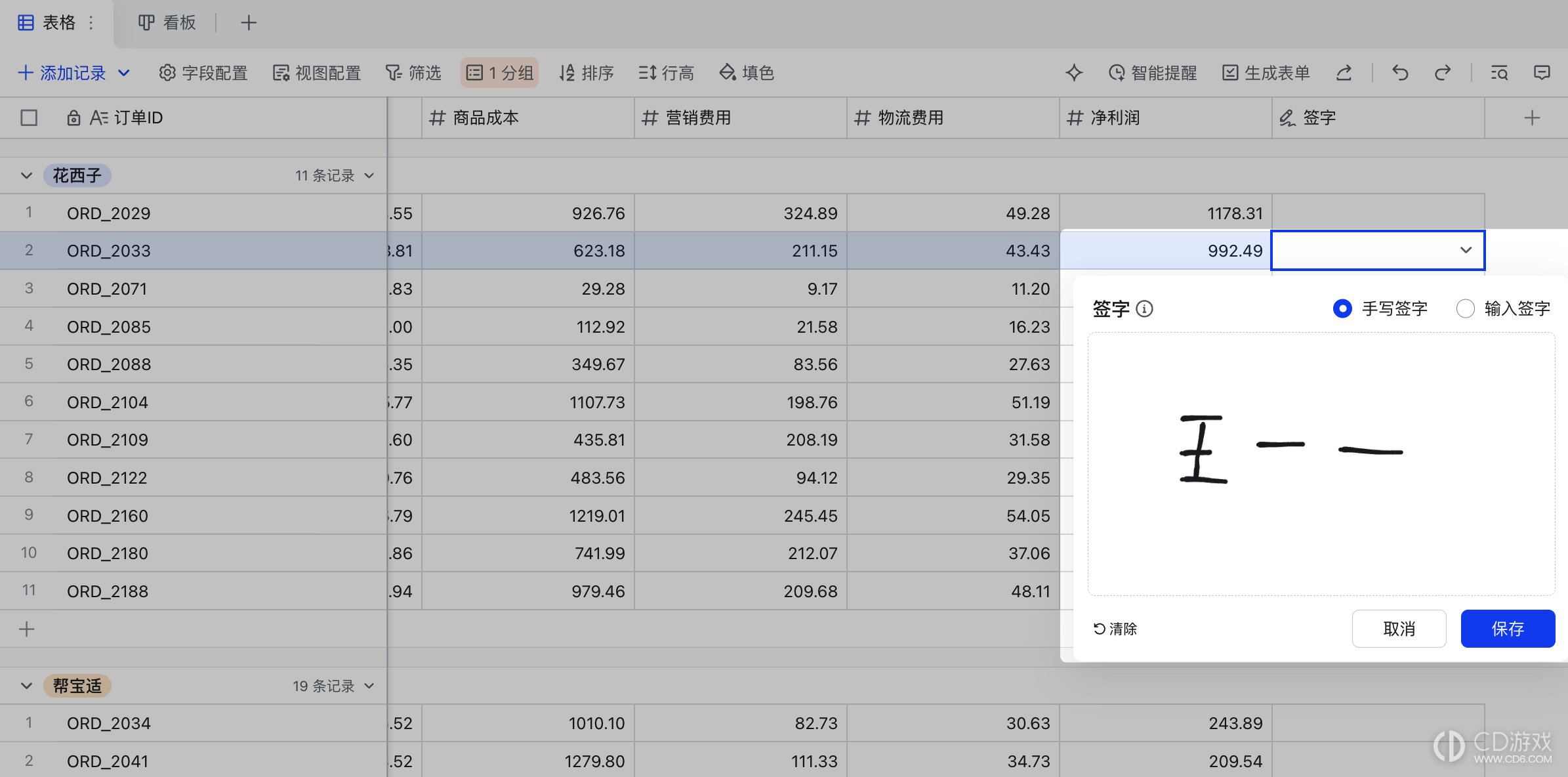Redo the last action
The width and height of the screenshot is (1568, 777).
tap(1443, 73)
